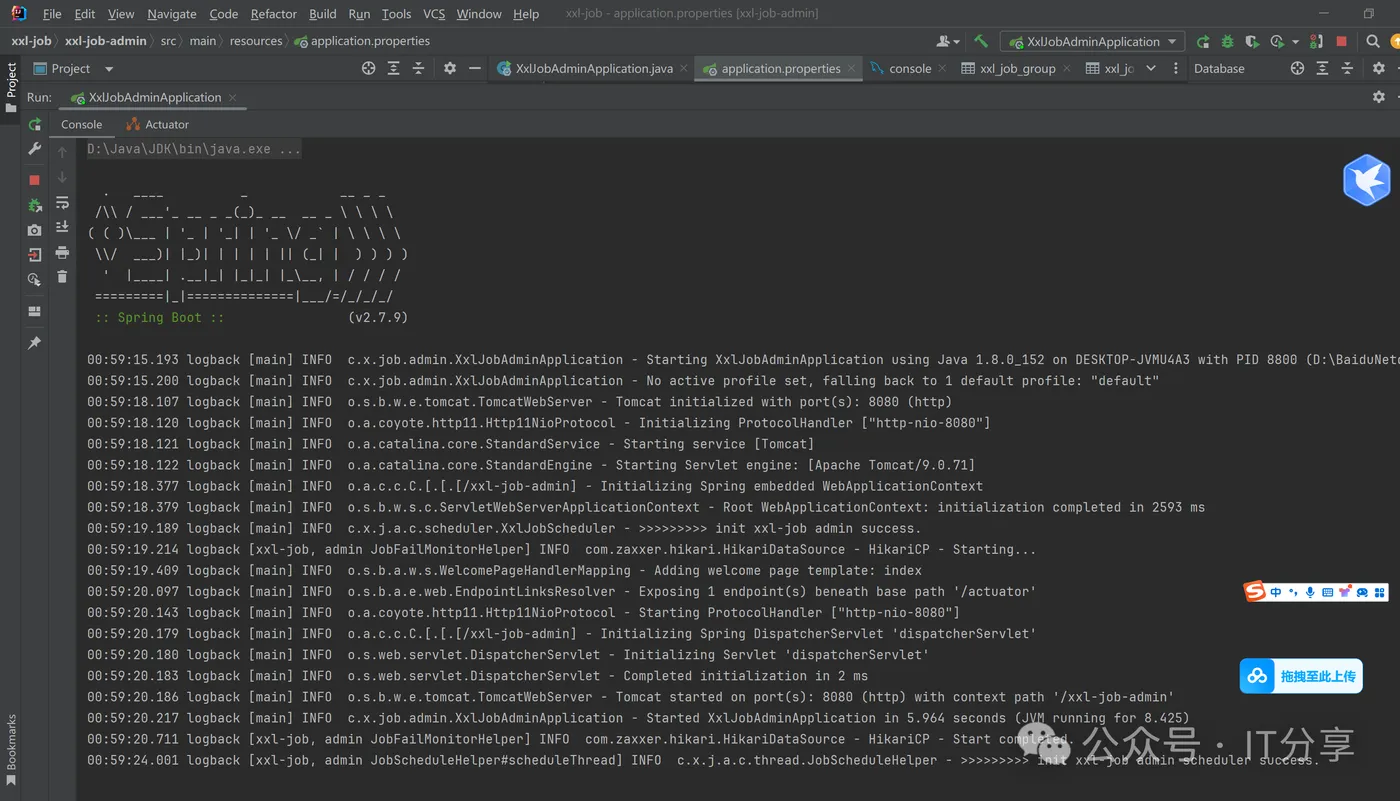Clear console with the trash icon
Screen dimensions: 1400x801
point(62,277)
